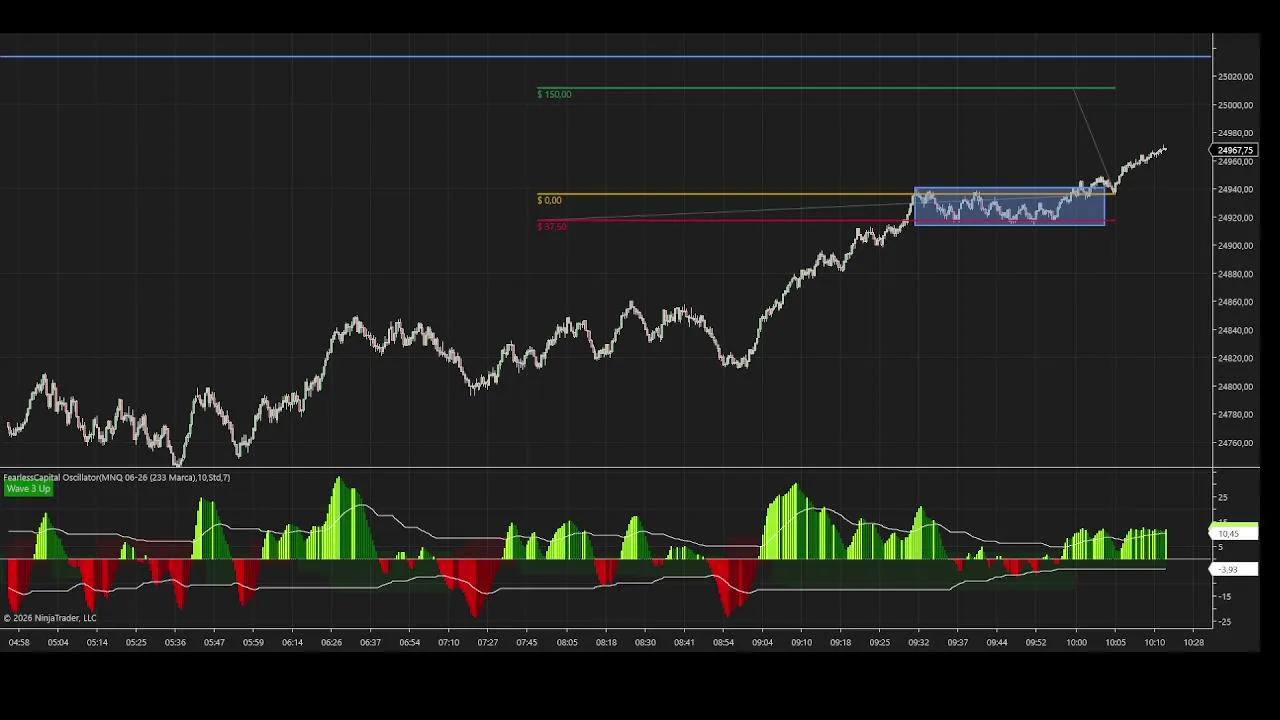Click the 10:00 time axis label
Viewport: 1280px width, 720px height.
click(x=1076, y=642)
